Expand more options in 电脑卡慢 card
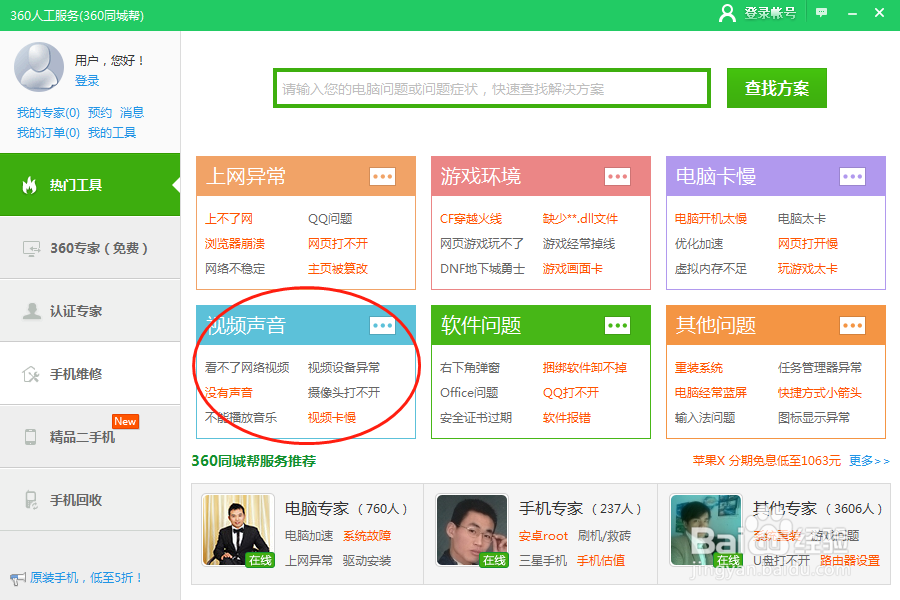 (852, 176)
